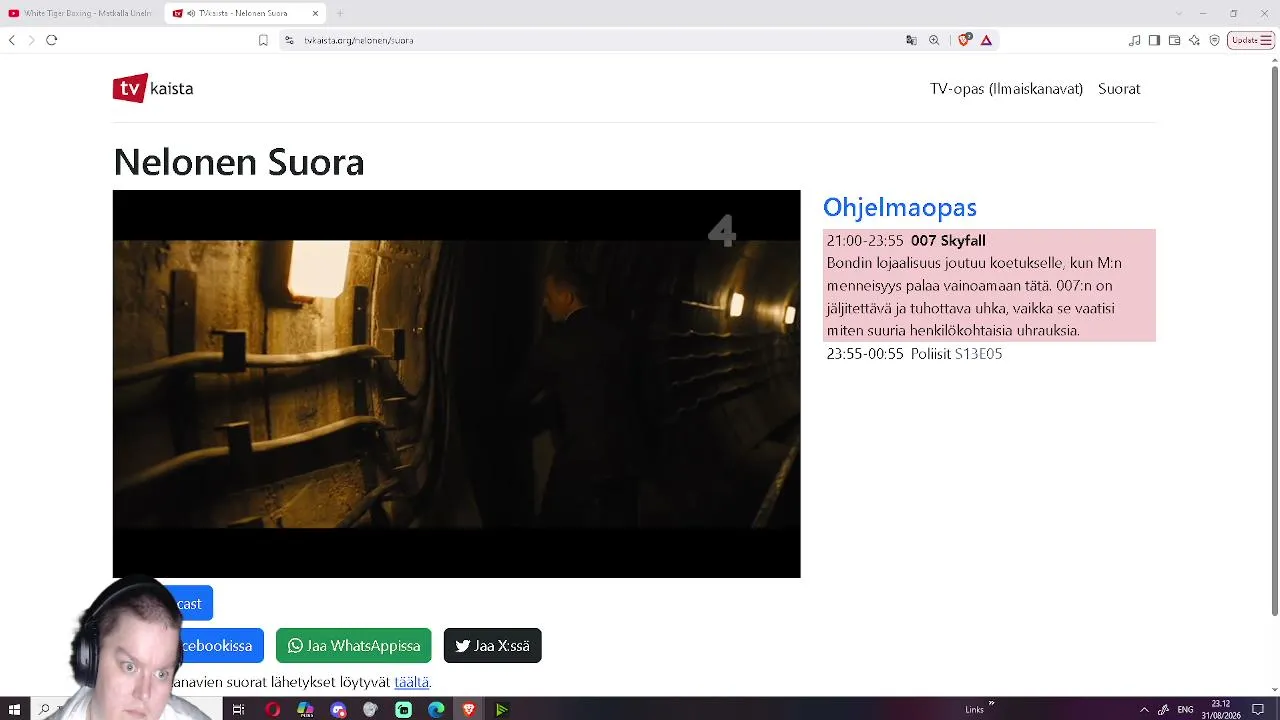Open the TV-opas (Ilmaiskanavat) menu link
The height and width of the screenshot is (720, 1280).
tap(1006, 89)
